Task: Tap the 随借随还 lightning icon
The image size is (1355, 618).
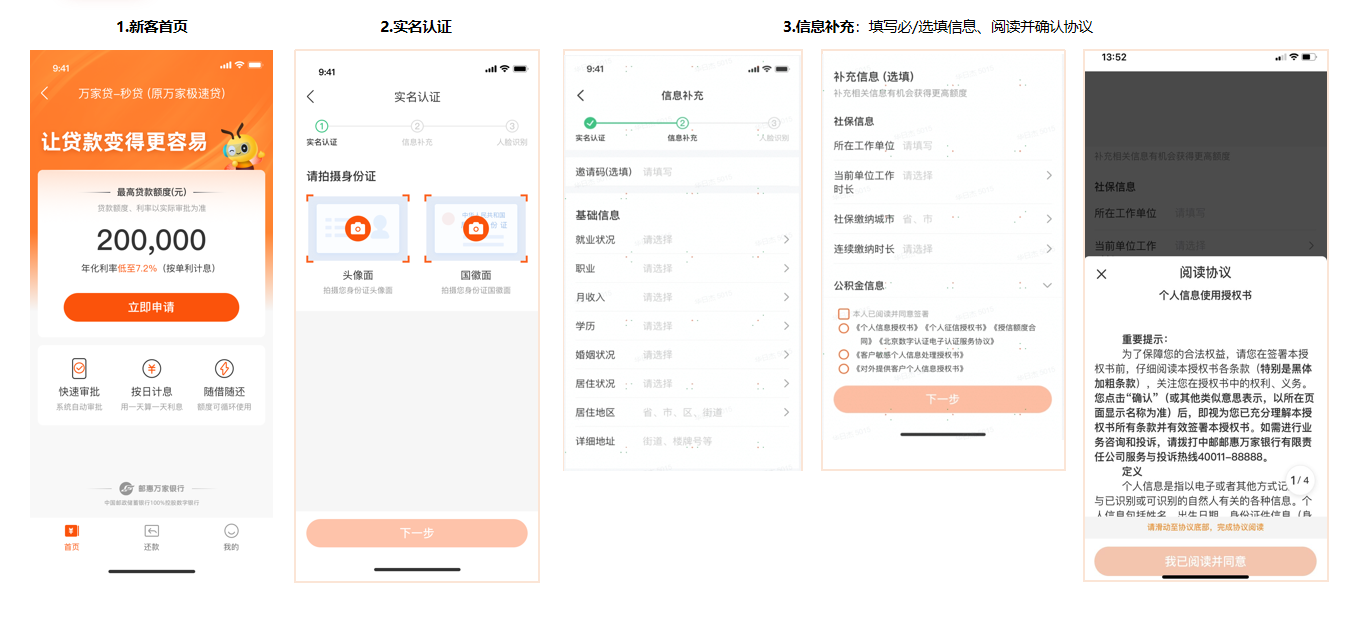Action: pyautogui.click(x=224, y=368)
